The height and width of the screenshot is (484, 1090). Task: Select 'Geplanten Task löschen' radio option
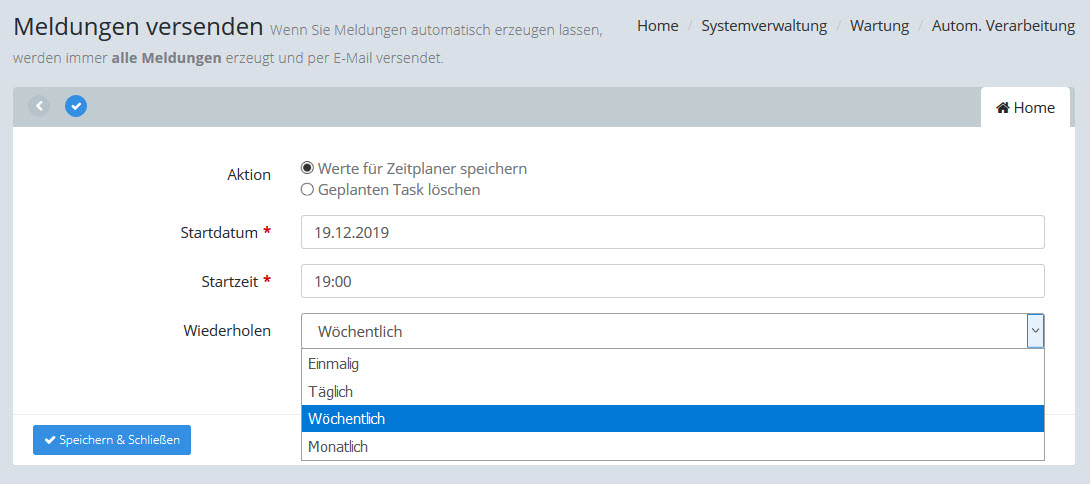coord(308,190)
